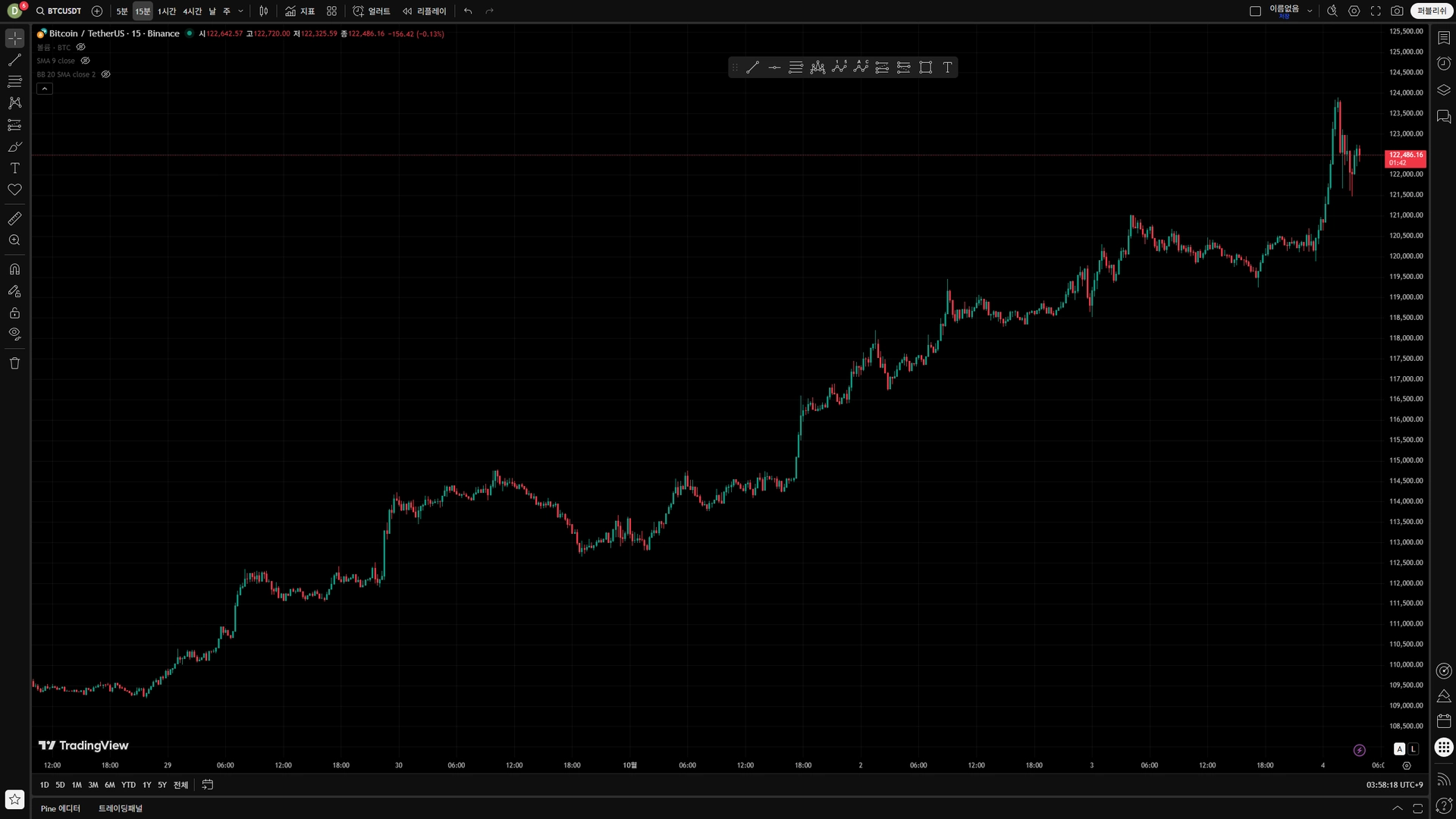Click the magnet mode icon

coord(14,269)
